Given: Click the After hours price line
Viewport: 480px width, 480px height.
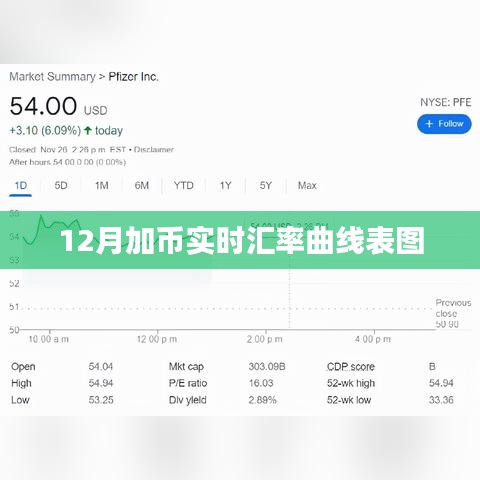Looking at the screenshot, I should pyautogui.click(x=67, y=162).
